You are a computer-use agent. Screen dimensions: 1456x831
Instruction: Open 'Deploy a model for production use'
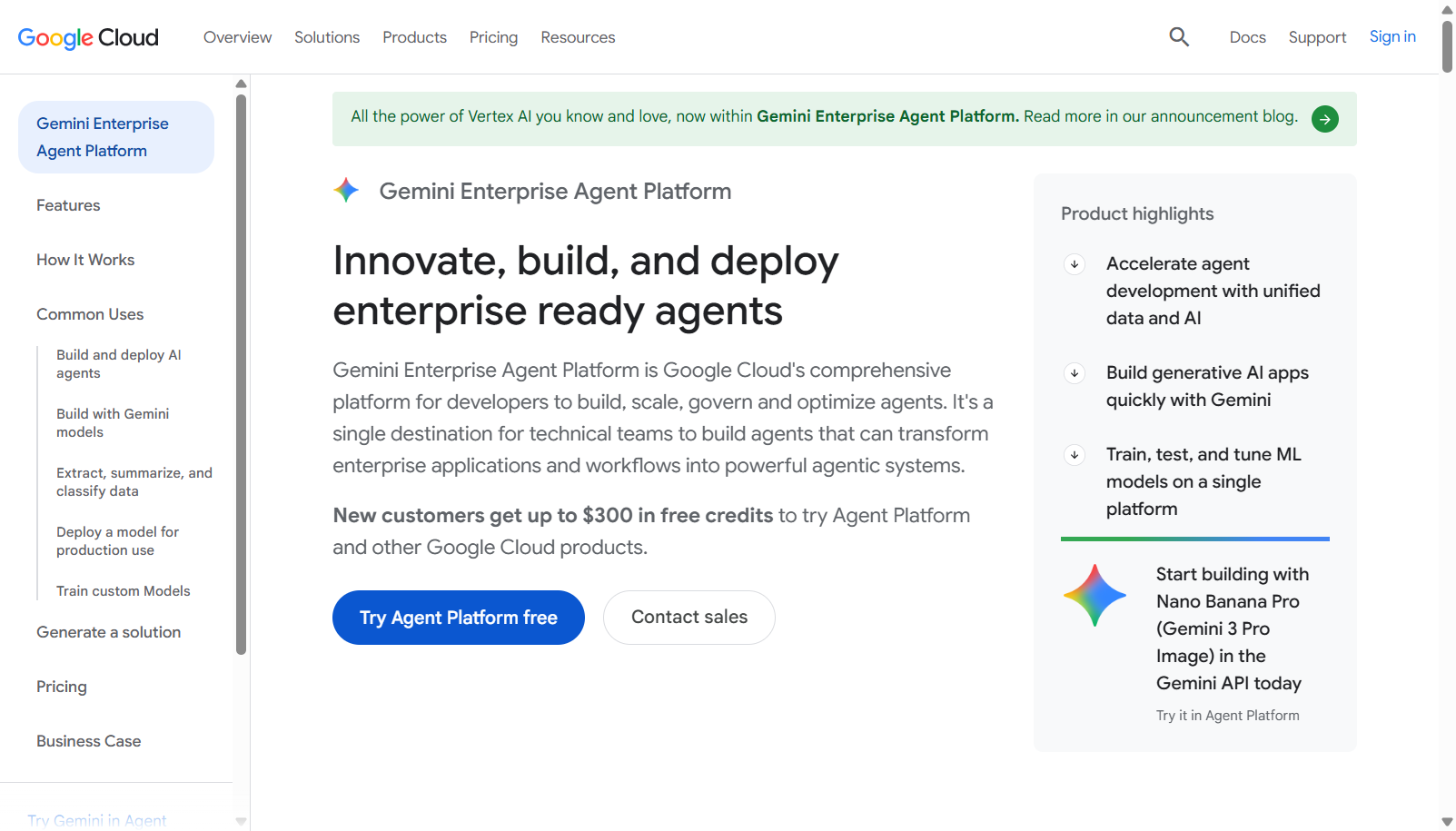pyautogui.click(x=117, y=541)
